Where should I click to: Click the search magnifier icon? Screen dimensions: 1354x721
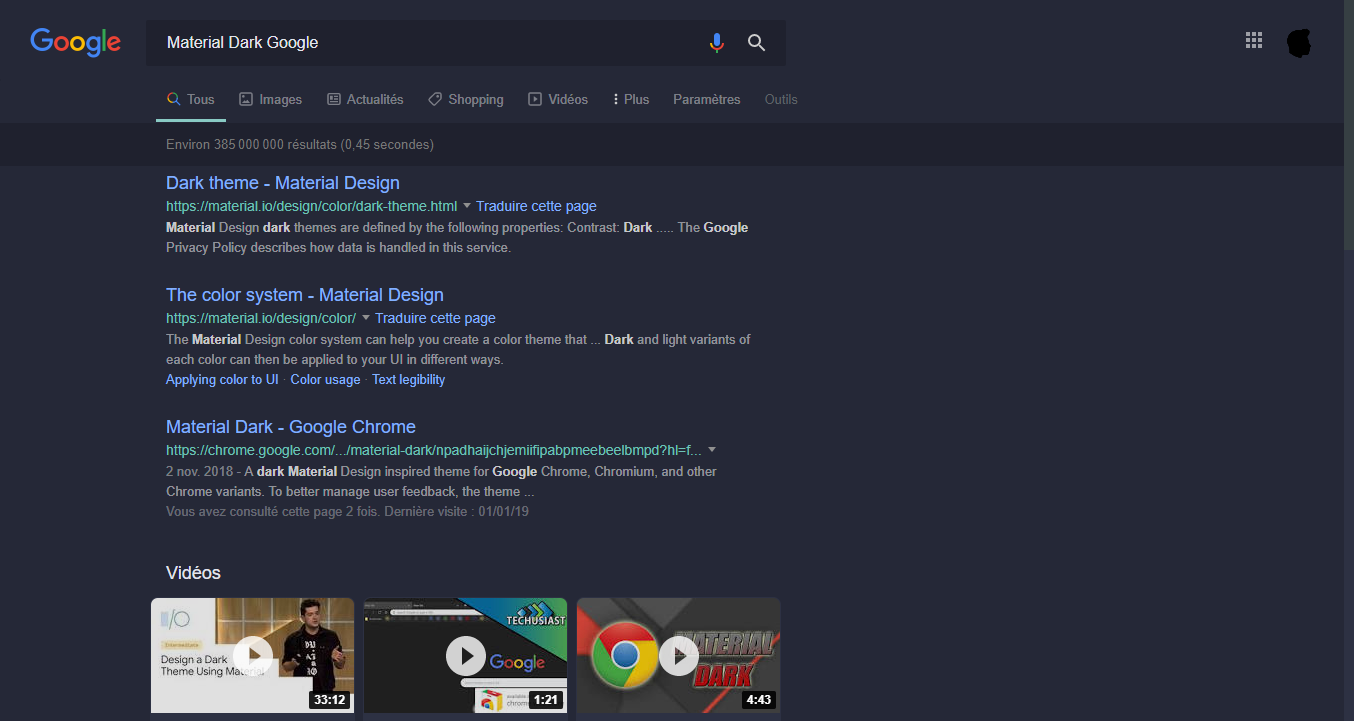[x=756, y=43]
